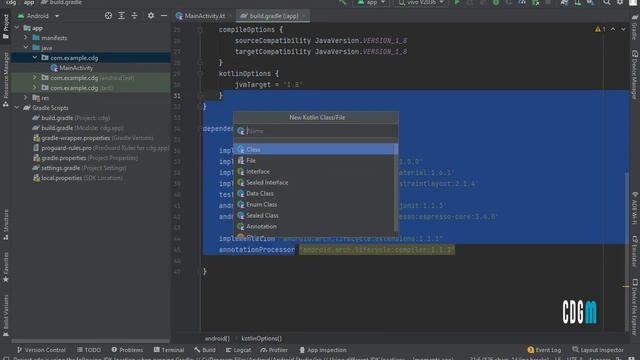640x360 pixels.
Task: Open the Project side tool window
Action: click(6, 27)
